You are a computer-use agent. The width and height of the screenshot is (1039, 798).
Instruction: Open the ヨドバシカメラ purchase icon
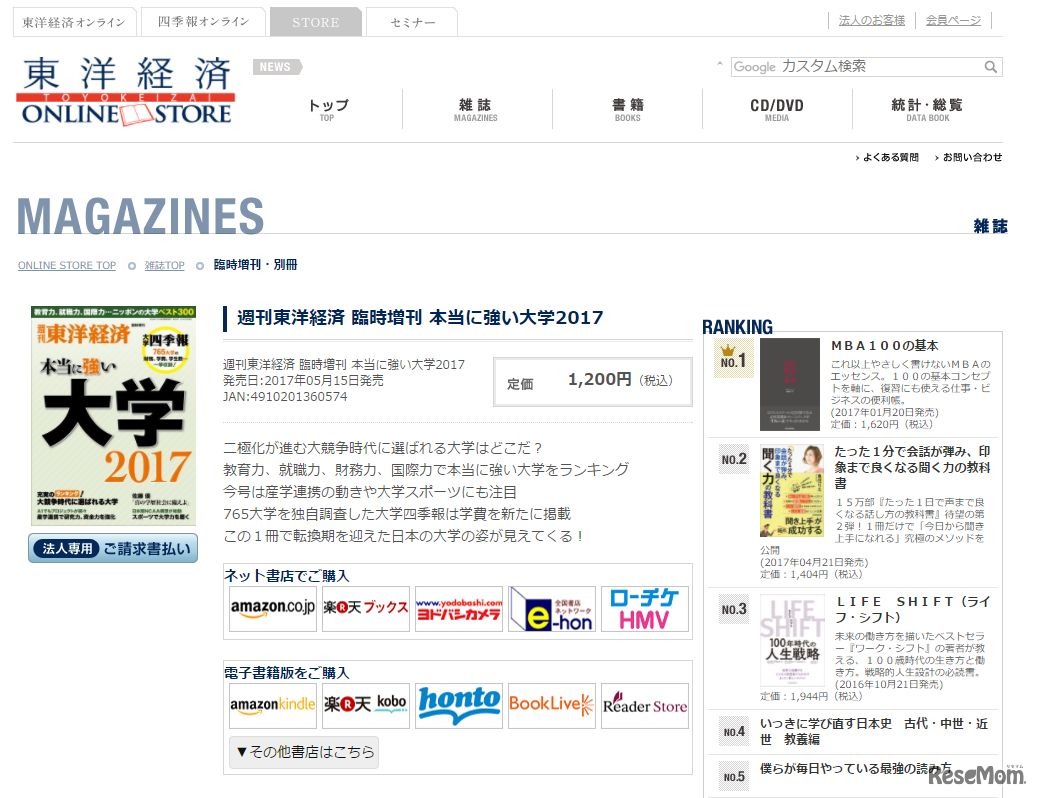click(x=459, y=608)
